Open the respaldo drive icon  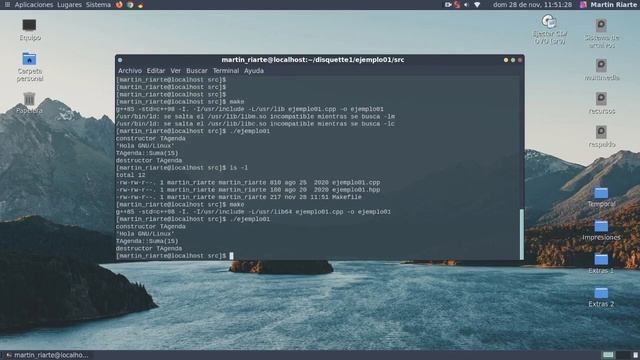(601, 132)
